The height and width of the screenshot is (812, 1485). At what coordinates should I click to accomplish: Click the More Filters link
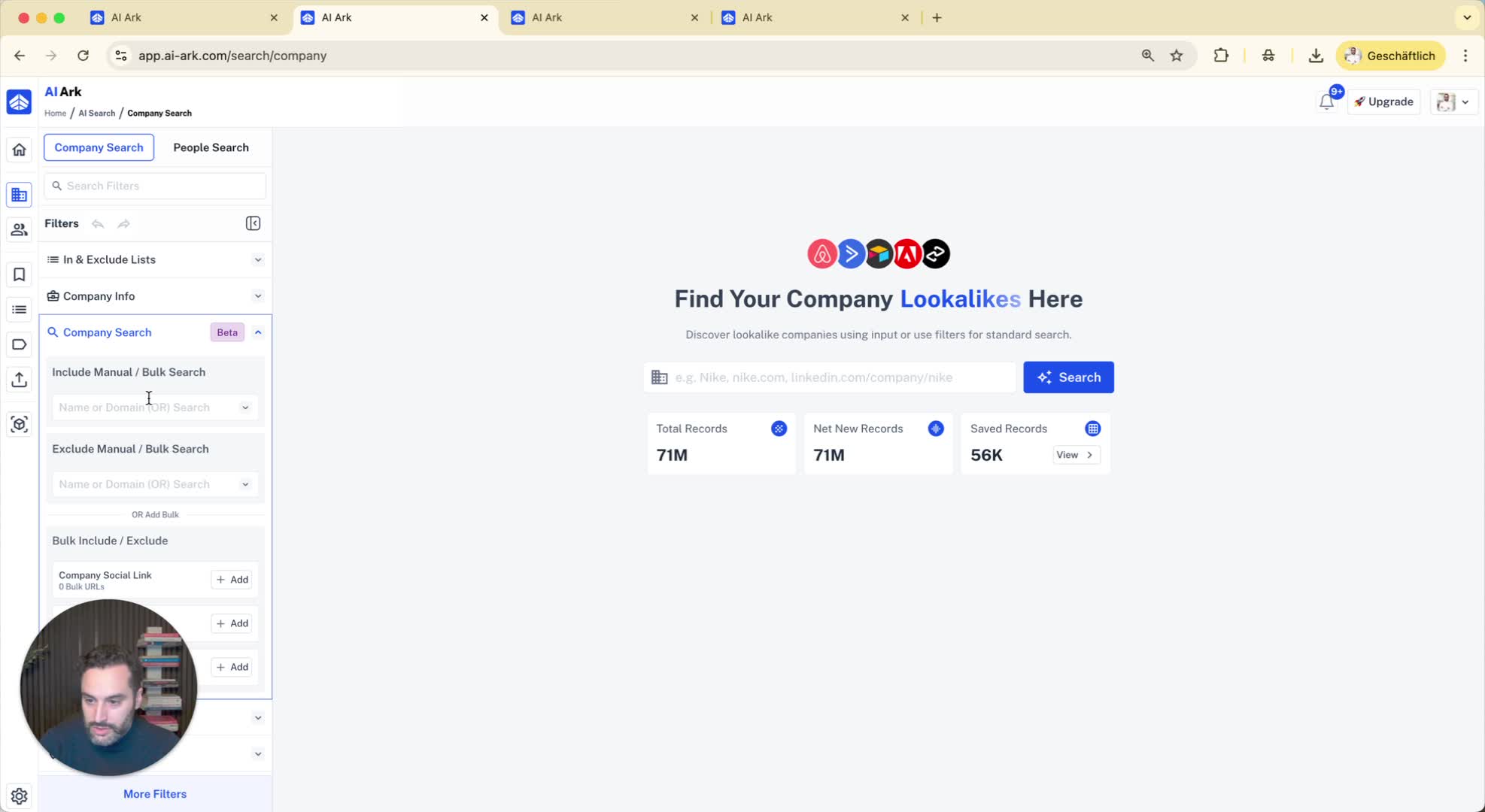[155, 794]
